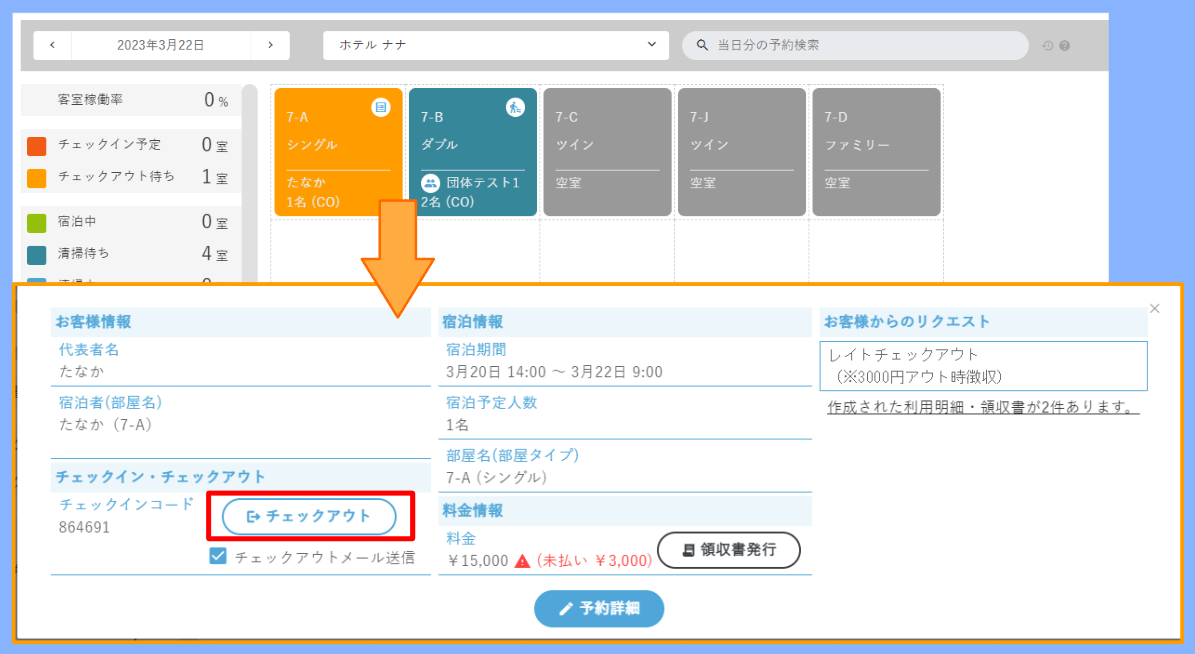Open the help question mark icon
The width and height of the screenshot is (1195, 654).
tap(1064, 46)
